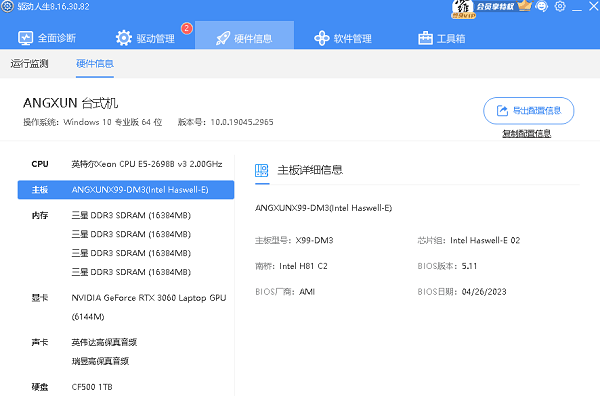
Task: Select the CPU row Xeon E5-2698B v3
Action: click(126, 164)
